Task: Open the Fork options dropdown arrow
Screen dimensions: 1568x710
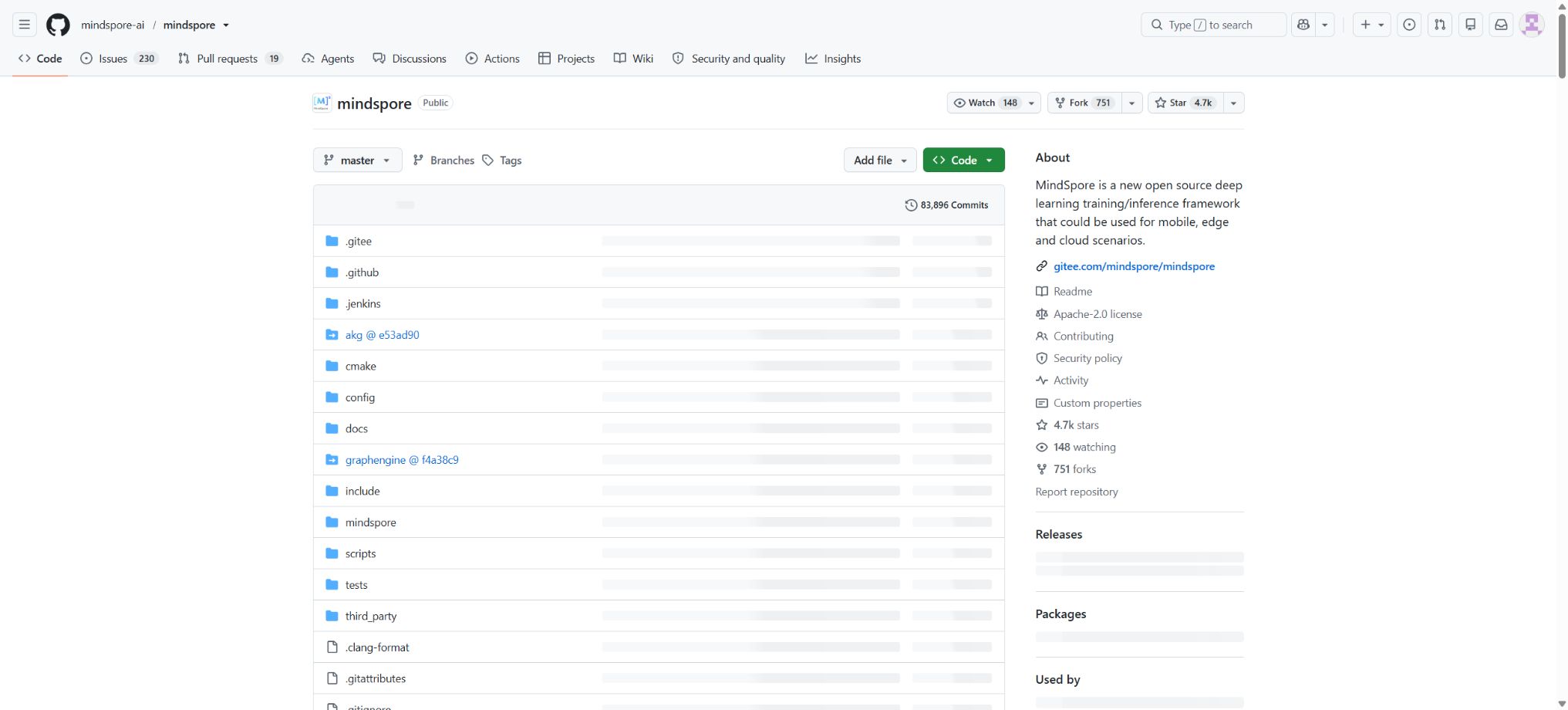Action: 1131,103
